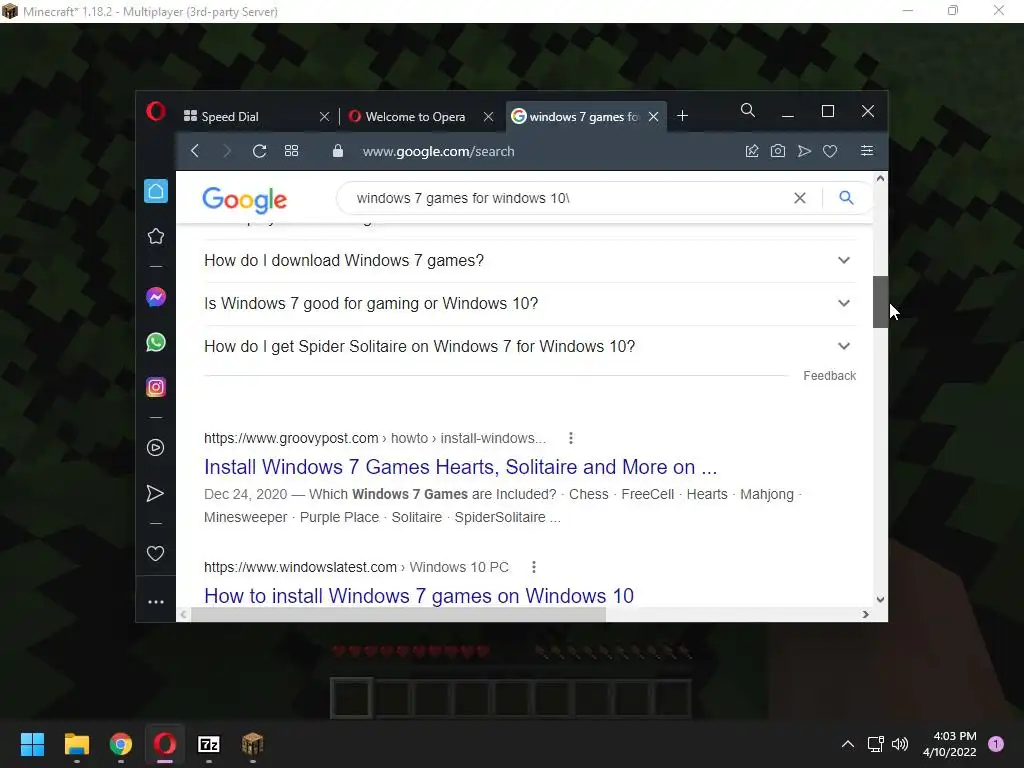Select first Minecraft hotbar slot
The width and height of the screenshot is (1024, 768).
351,698
